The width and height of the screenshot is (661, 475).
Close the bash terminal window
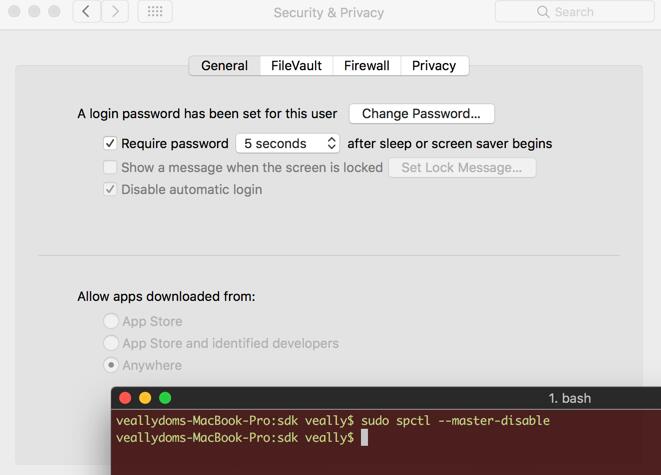(125, 398)
